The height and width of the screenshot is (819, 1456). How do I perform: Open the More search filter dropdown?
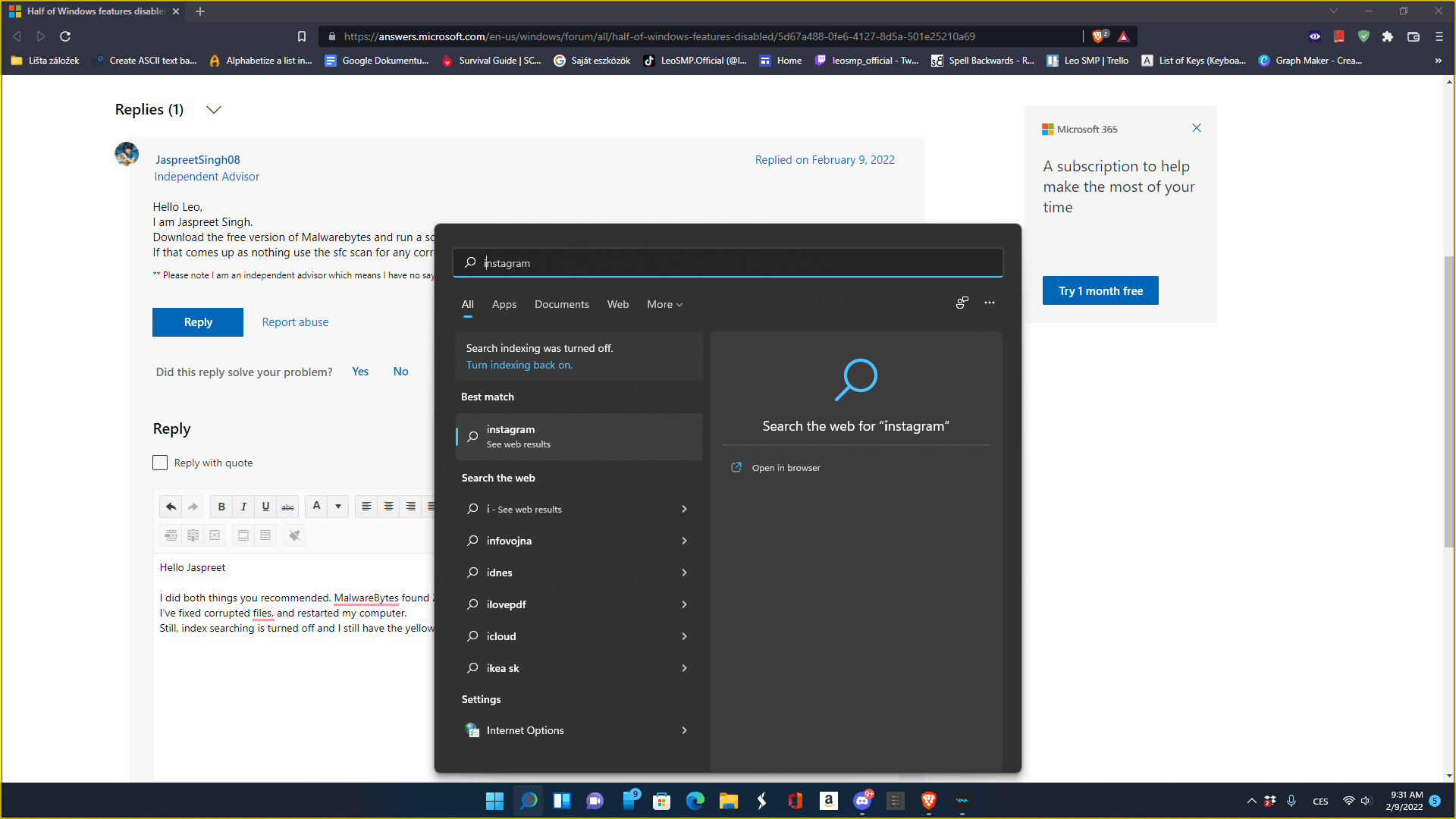pos(665,304)
